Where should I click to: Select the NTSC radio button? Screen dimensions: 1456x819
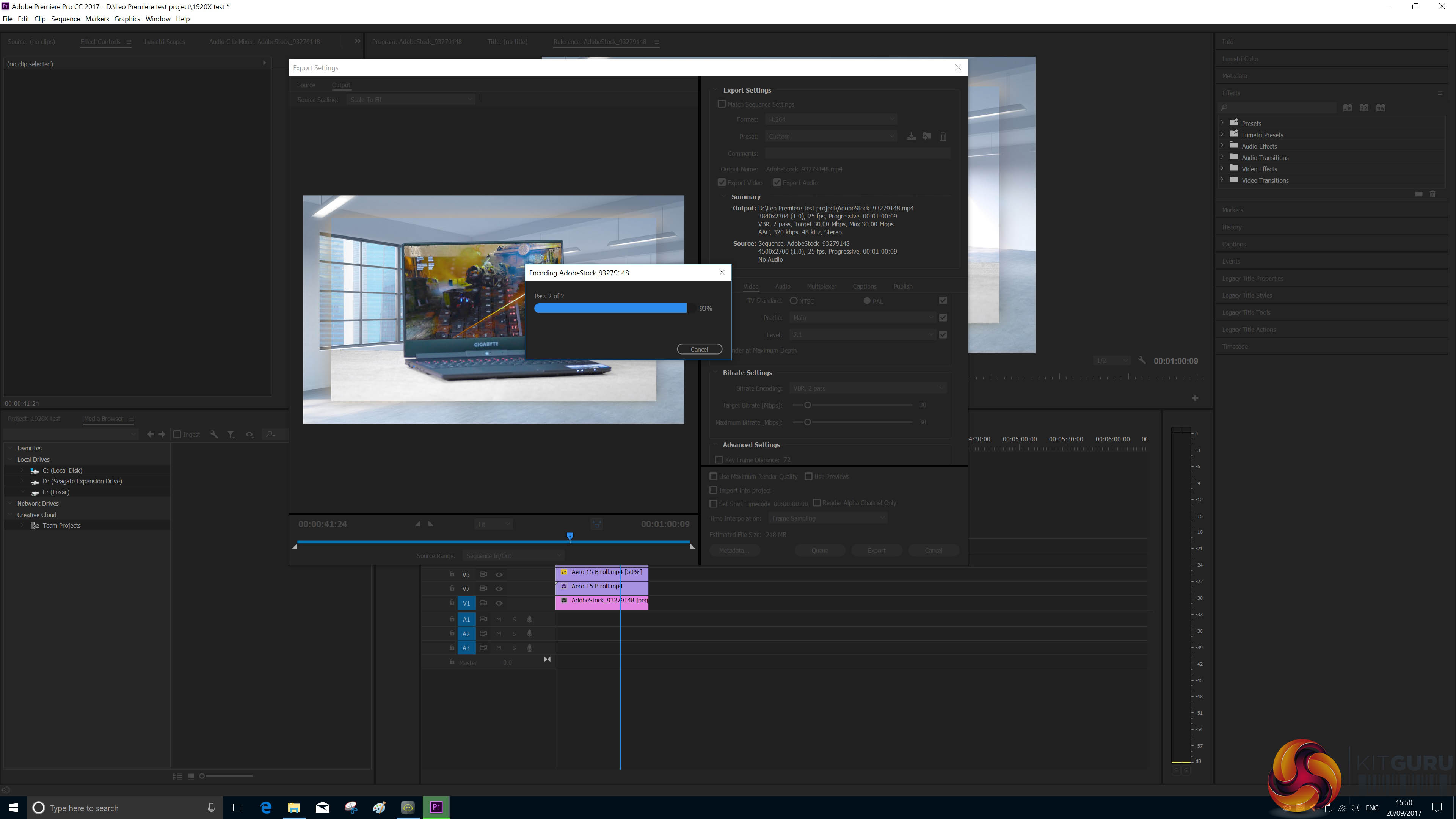point(794,301)
